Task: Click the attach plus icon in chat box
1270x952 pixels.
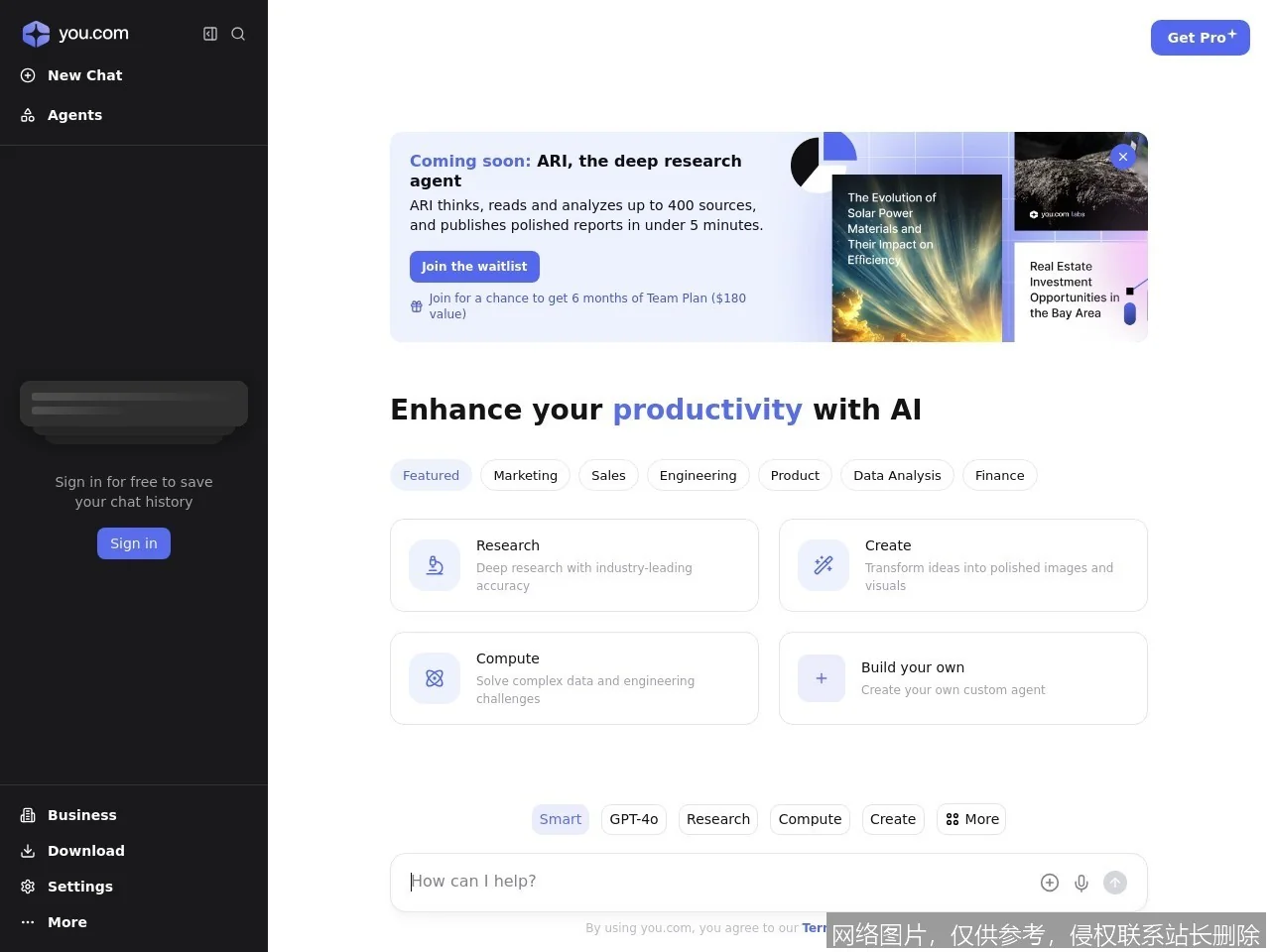Action: click(x=1050, y=883)
